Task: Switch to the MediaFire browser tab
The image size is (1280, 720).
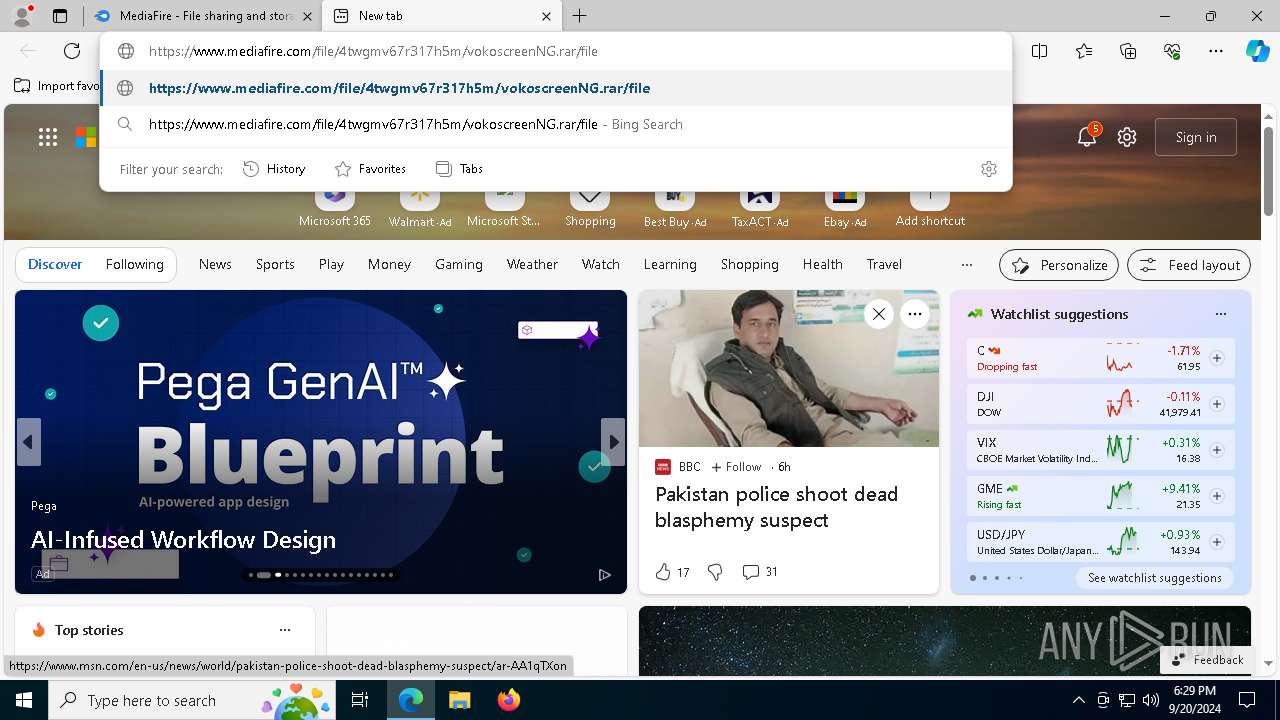Action: (200, 16)
